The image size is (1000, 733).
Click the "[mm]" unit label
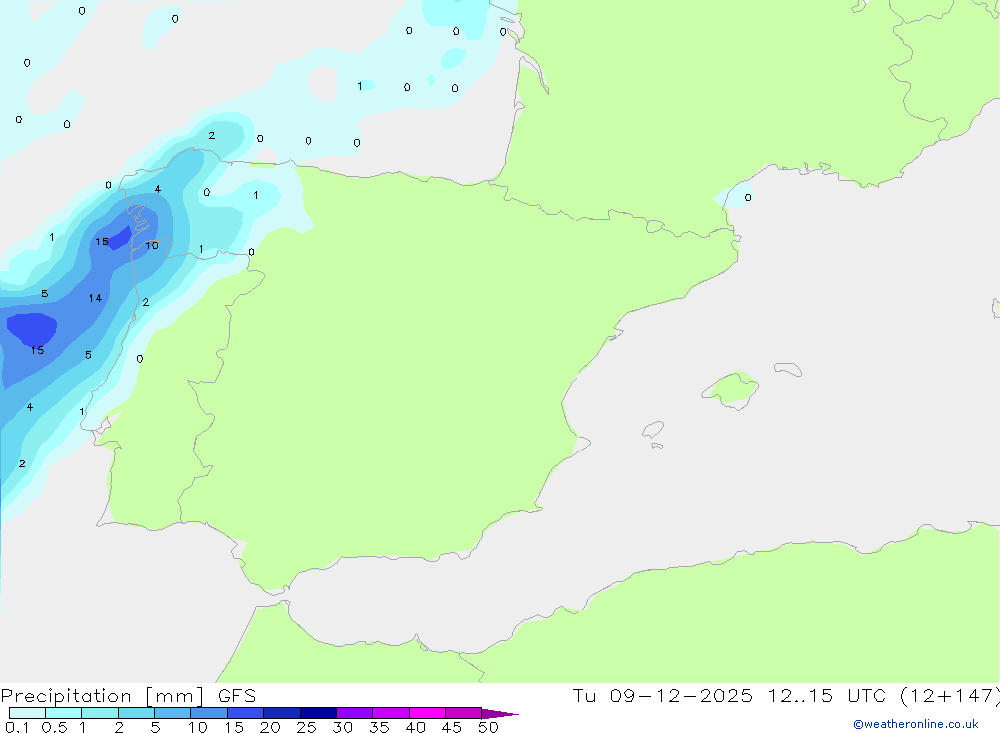[x=175, y=696]
